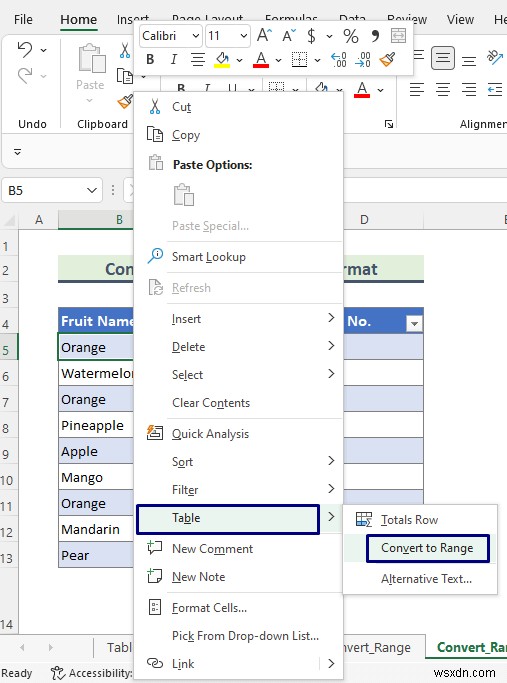Click Cut scissors icon in context menu
Viewport: 507px width, 683px height.
click(155, 106)
